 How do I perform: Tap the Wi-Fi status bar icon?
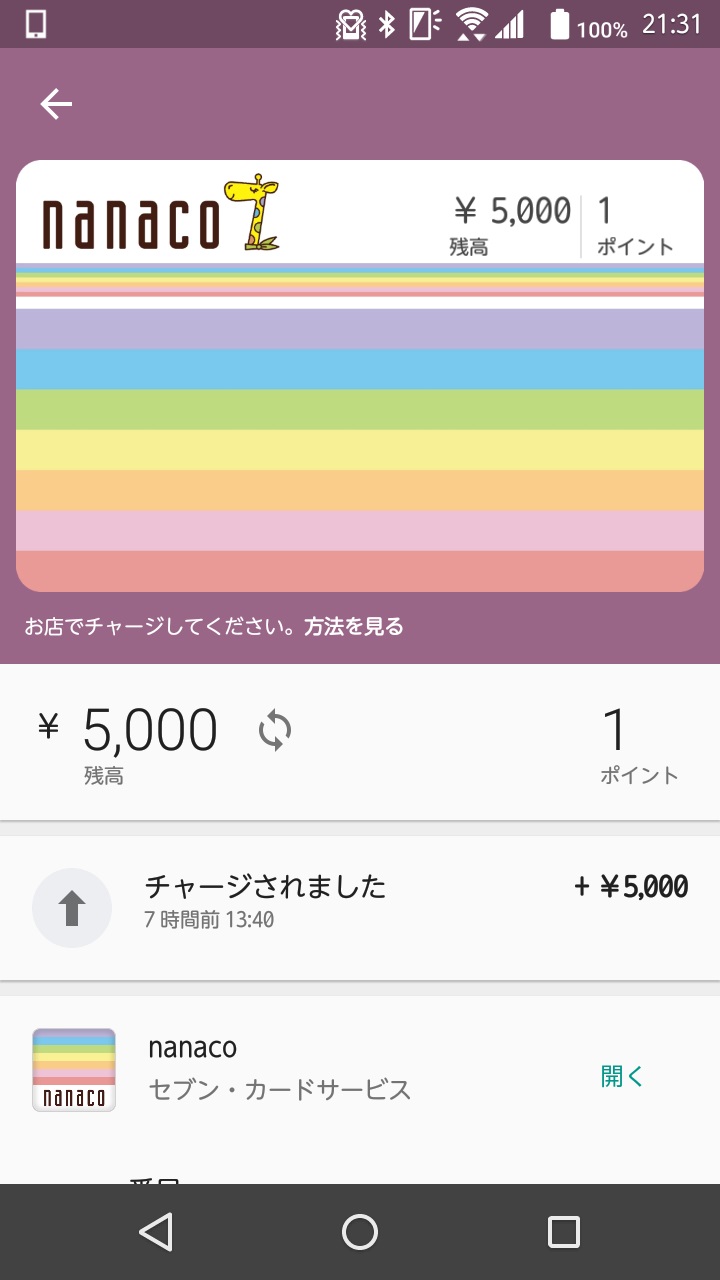coord(470,24)
